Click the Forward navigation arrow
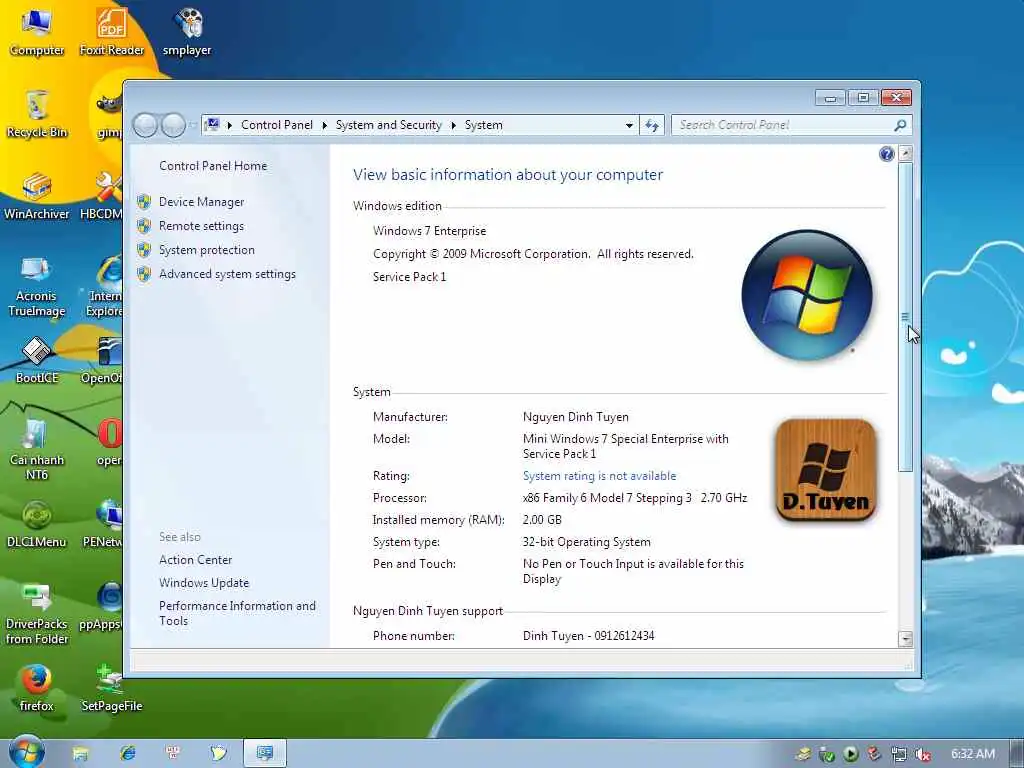1024x768 pixels. (173, 125)
